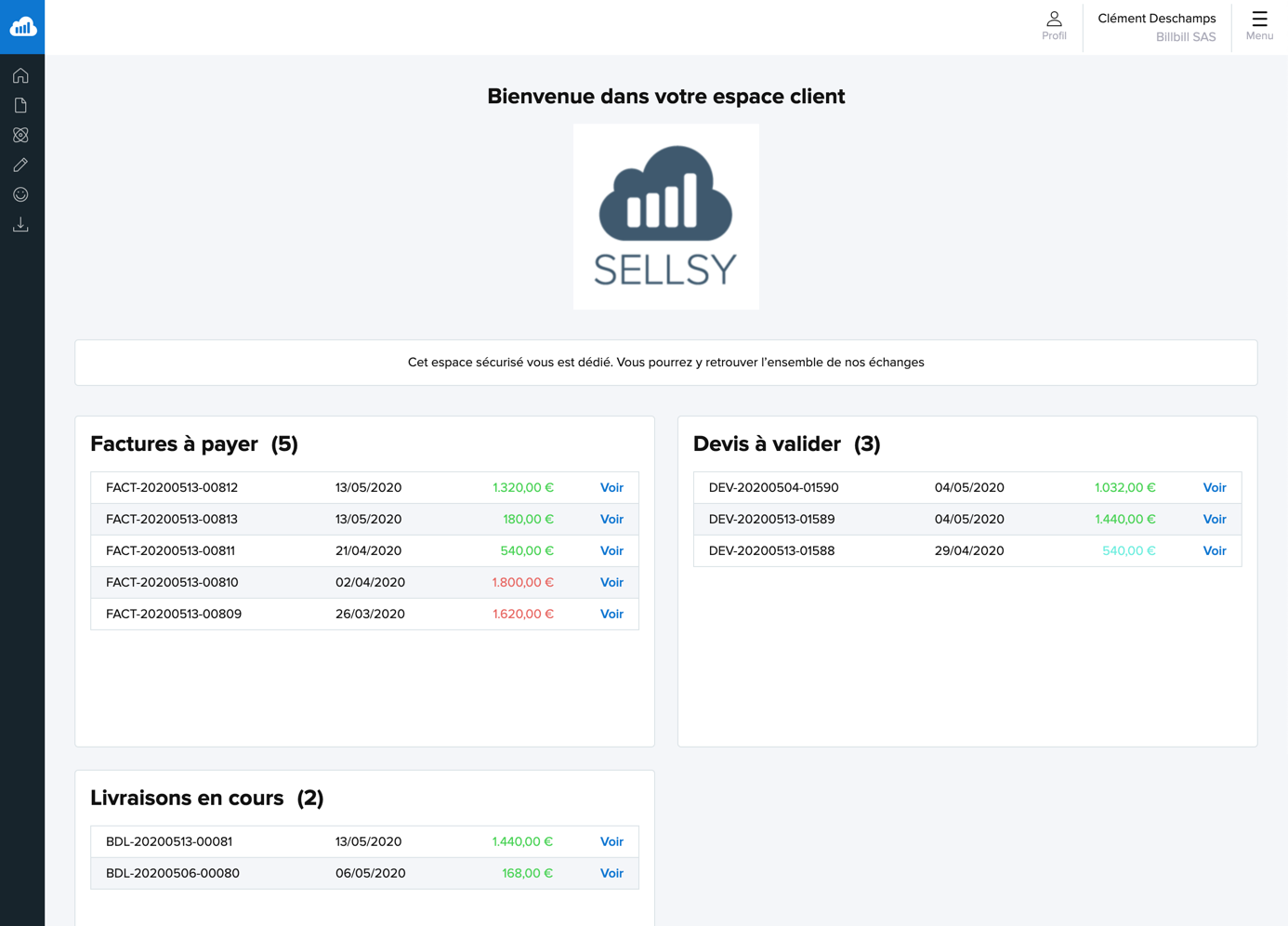Select invoice number FACT-20200513-00809
The image size is (1288, 926).
pyautogui.click(x=174, y=614)
